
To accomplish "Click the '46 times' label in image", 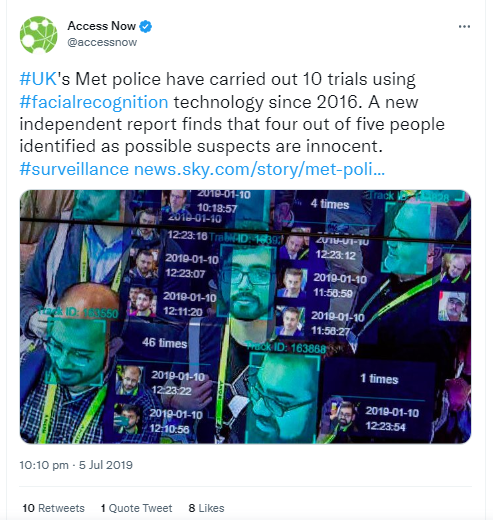I will [x=164, y=343].
